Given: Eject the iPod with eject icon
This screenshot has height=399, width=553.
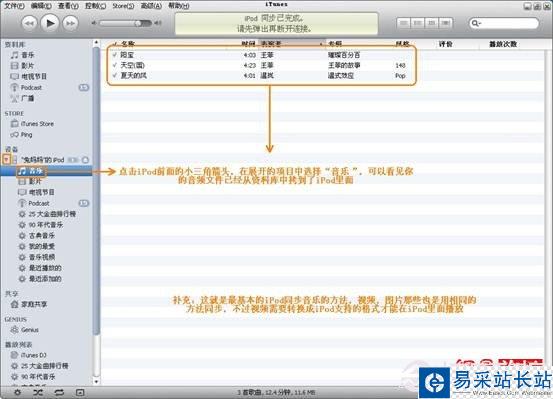Looking at the screenshot, I should (85, 160).
